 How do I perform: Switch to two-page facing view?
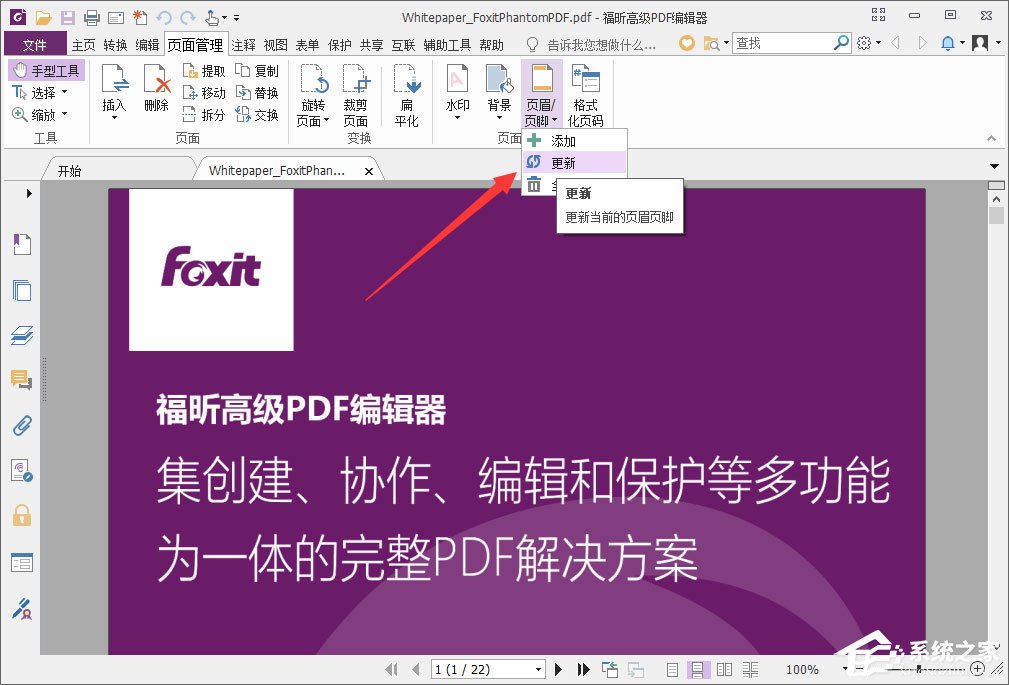724,668
